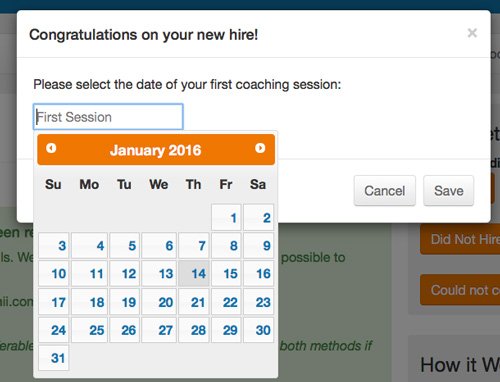Cancel the coaching session dialog

[385, 191]
